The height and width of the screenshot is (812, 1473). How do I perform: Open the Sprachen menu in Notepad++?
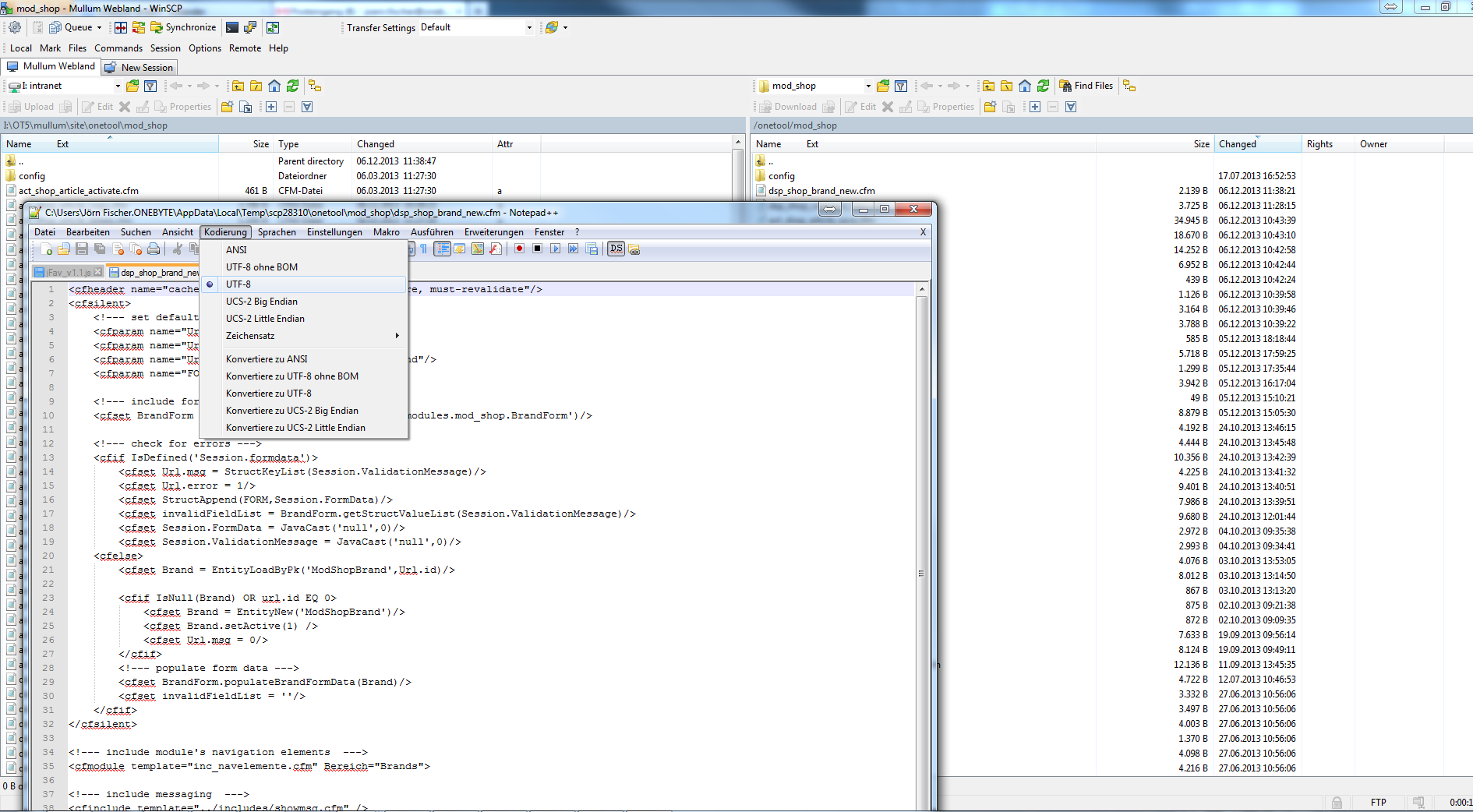click(277, 232)
